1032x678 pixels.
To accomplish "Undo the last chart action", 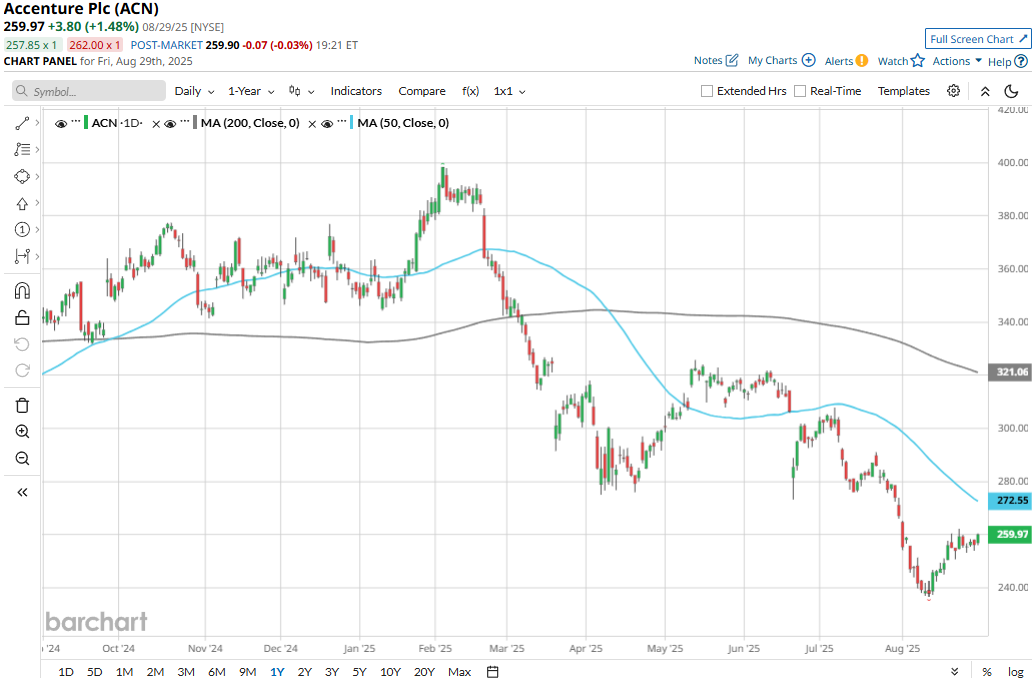I will click(22, 344).
